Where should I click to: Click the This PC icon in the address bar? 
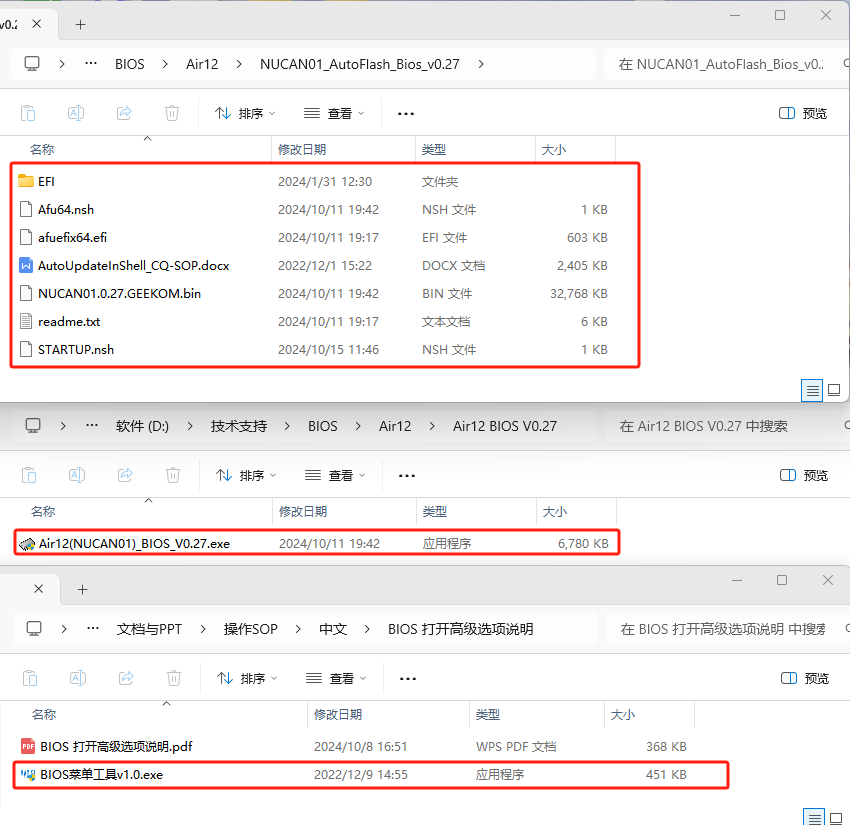pos(31,63)
